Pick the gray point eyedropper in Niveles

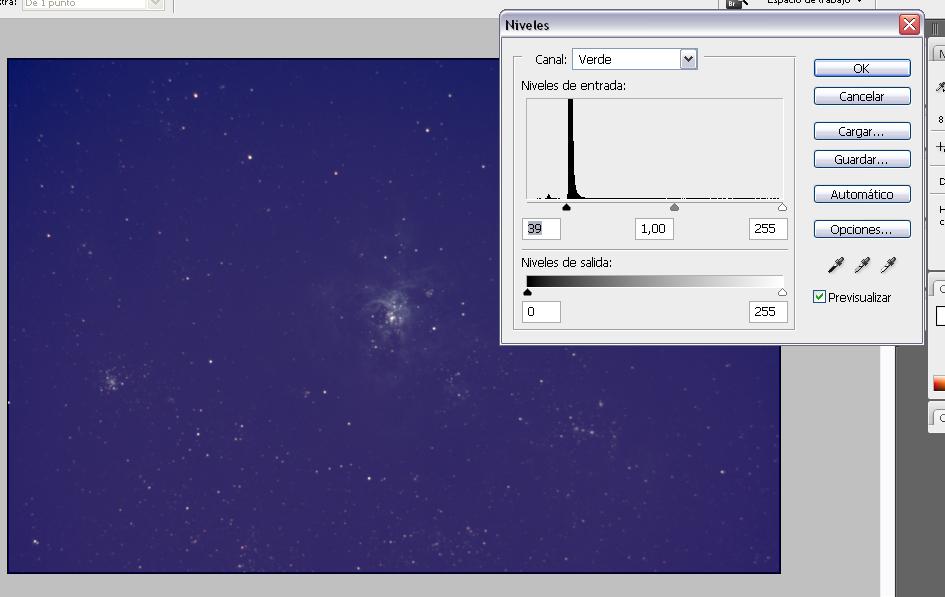pos(862,264)
